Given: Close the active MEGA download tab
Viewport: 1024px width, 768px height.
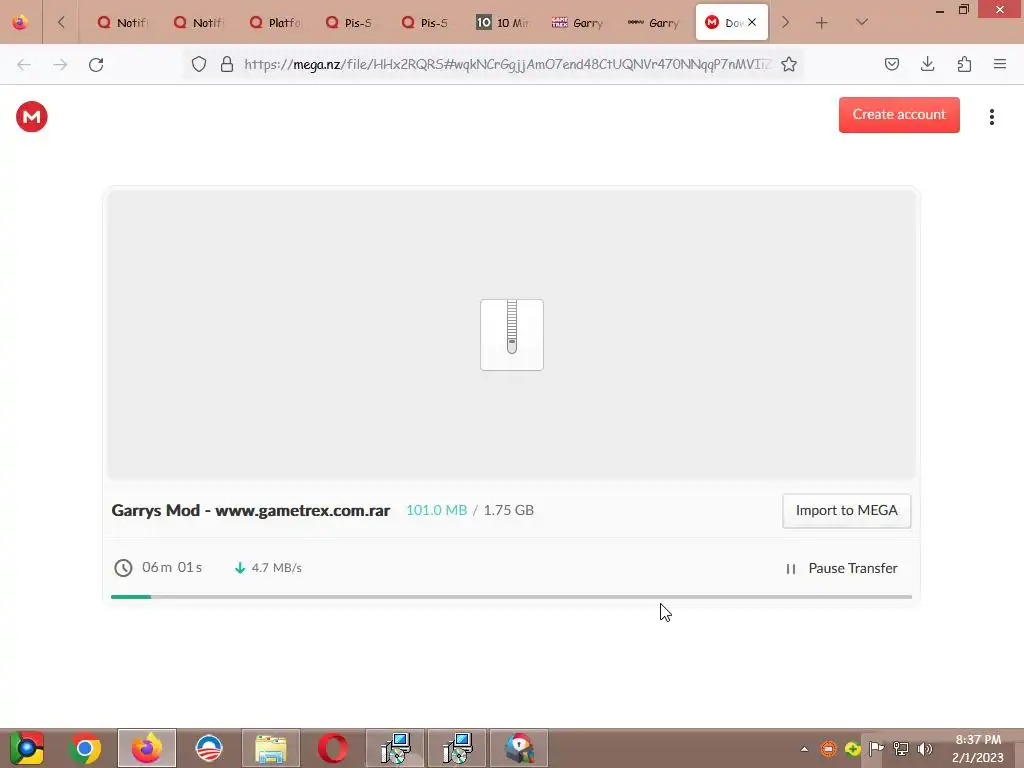Looking at the screenshot, I should click(x=752, y=22).
